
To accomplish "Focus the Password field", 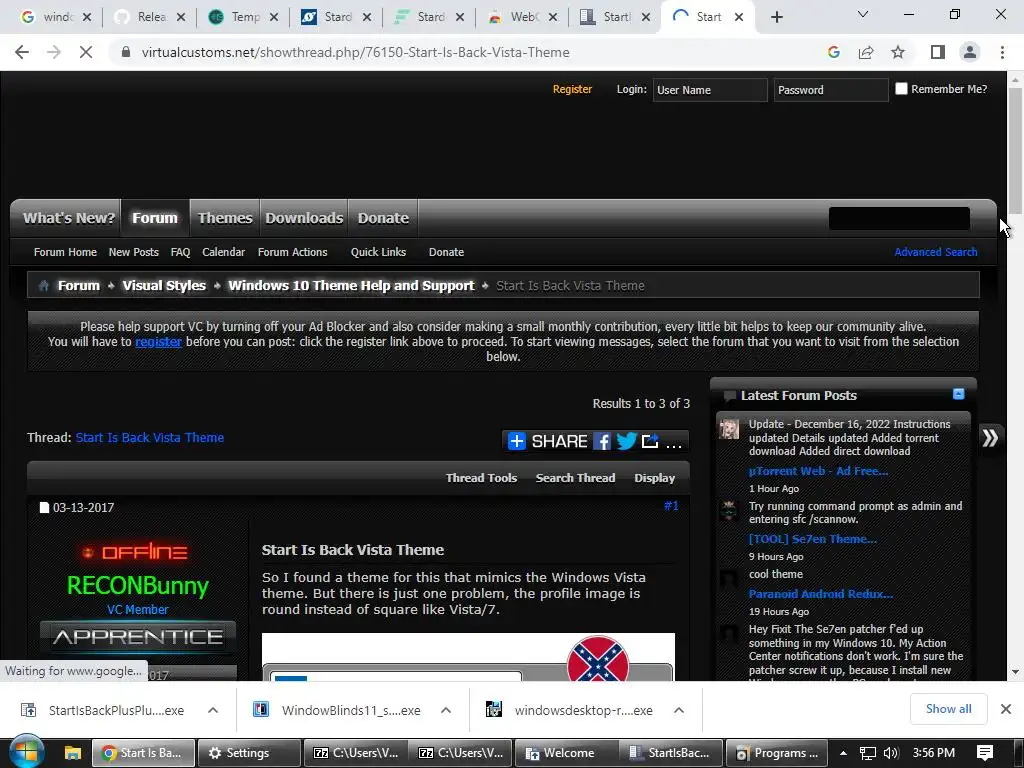I will [831, 90].
